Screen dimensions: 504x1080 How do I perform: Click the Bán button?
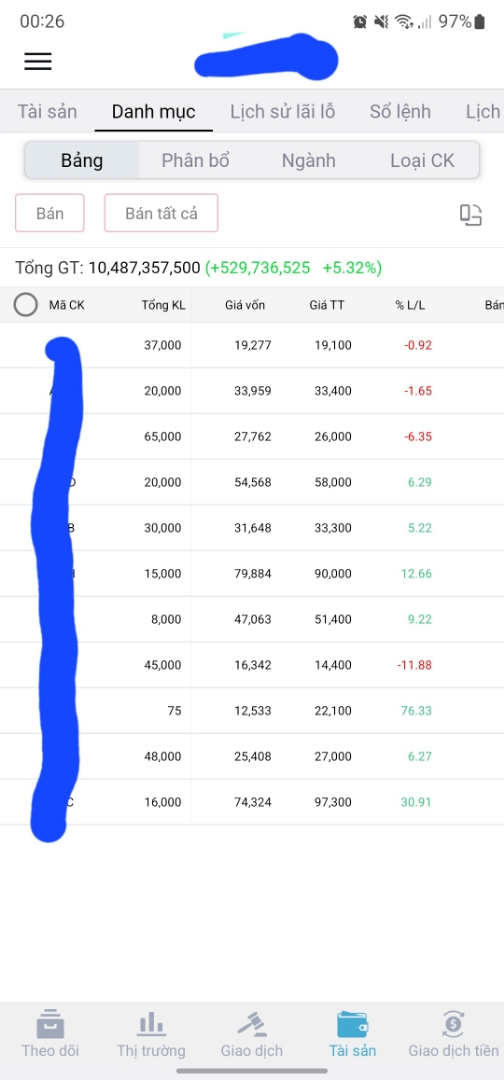[x=50, y=213]
